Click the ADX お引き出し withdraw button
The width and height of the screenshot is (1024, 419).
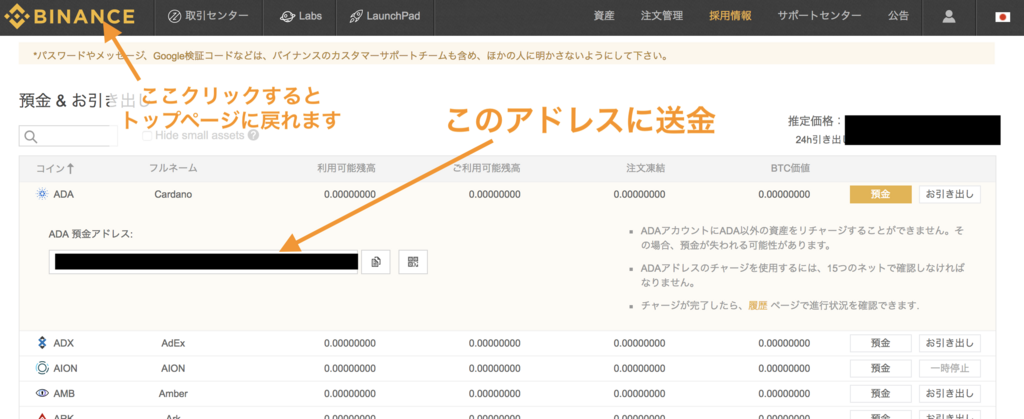(x=950, y=343)
